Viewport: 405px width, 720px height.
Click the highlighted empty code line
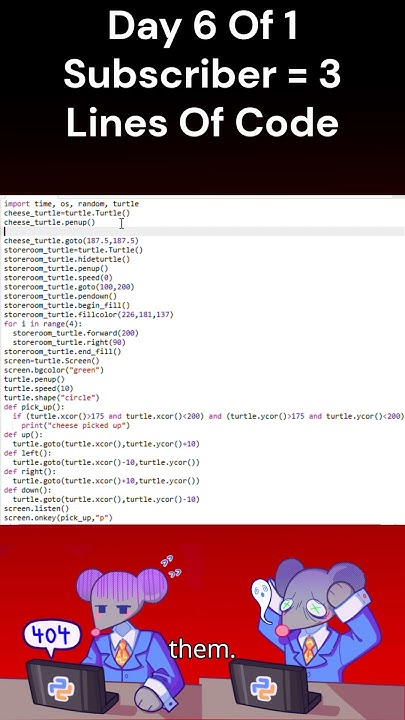(x=204, y=231)
